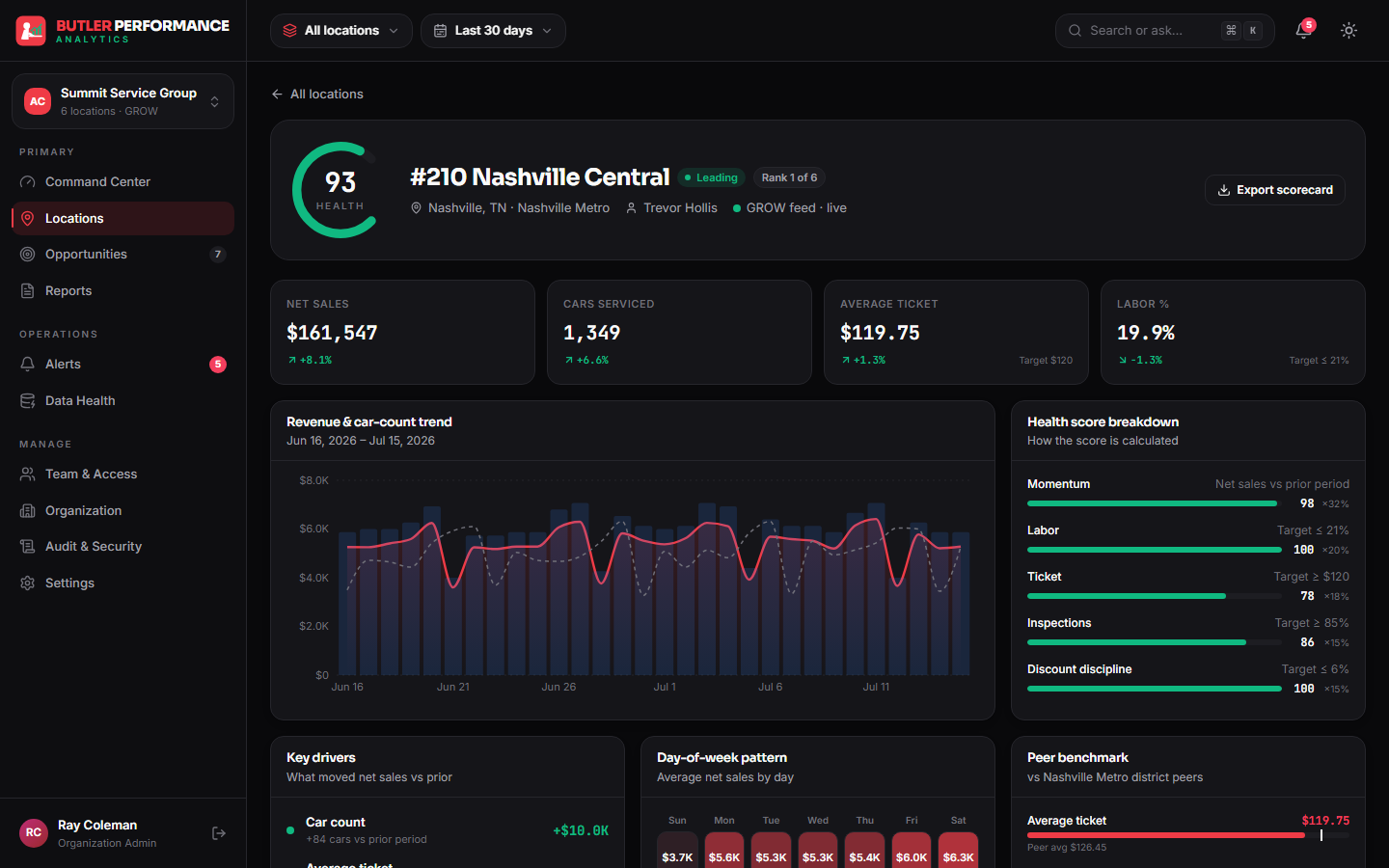
Task: Click the Labor value 19.9%
Action: pos(1146,333)
